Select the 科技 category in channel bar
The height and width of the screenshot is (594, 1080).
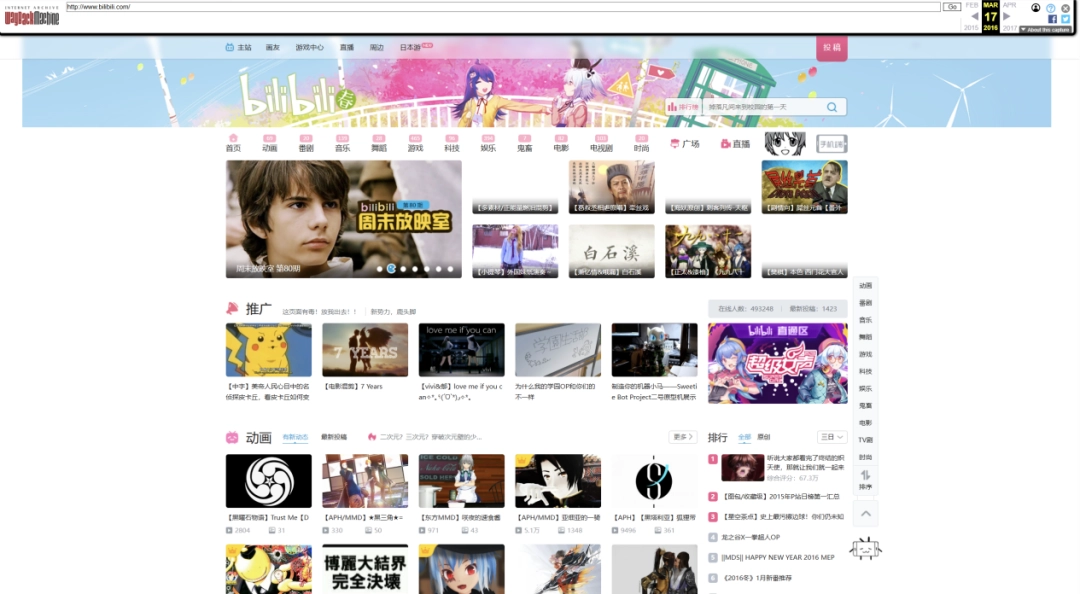click(452, 143)
